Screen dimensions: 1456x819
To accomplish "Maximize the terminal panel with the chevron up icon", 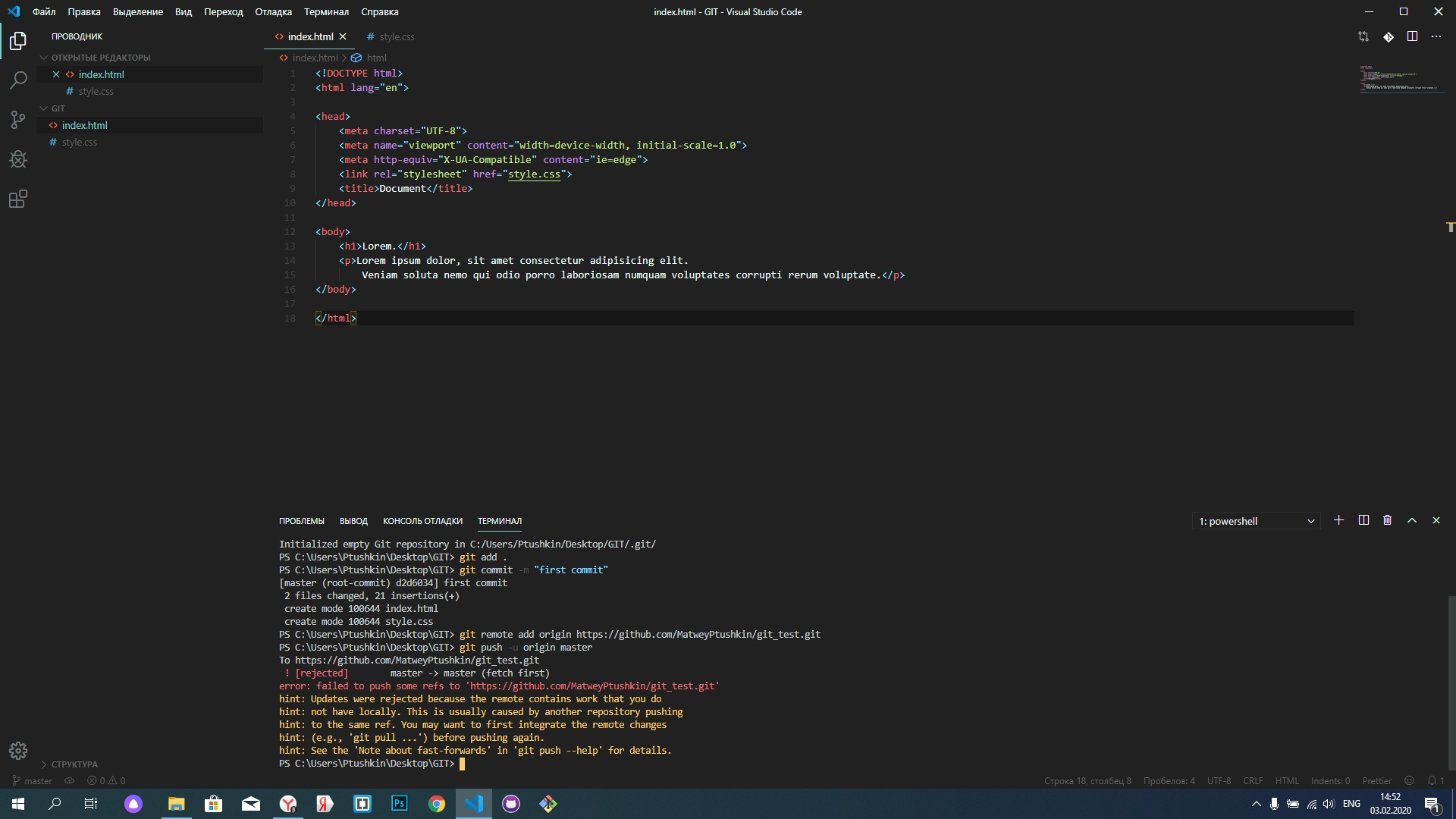I will point(1412,520).
